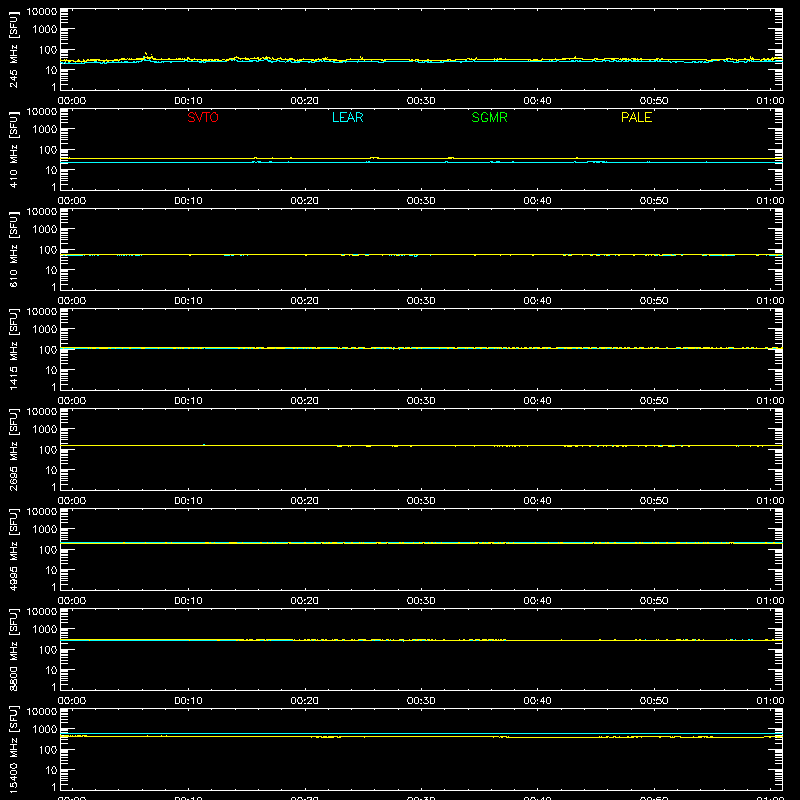
Task: Click the cyan LEAR trace in 15400 MHz plot
Action: coord(421,733)
